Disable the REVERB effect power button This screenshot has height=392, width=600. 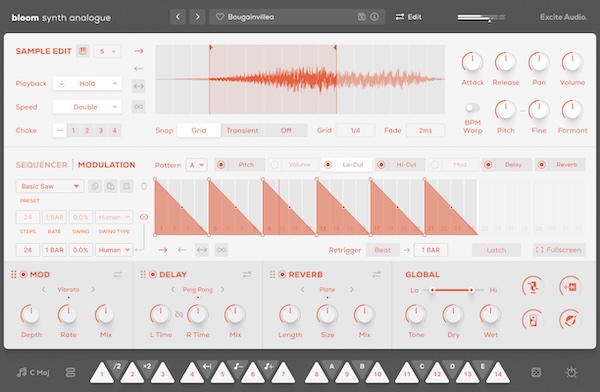[282, 274]
